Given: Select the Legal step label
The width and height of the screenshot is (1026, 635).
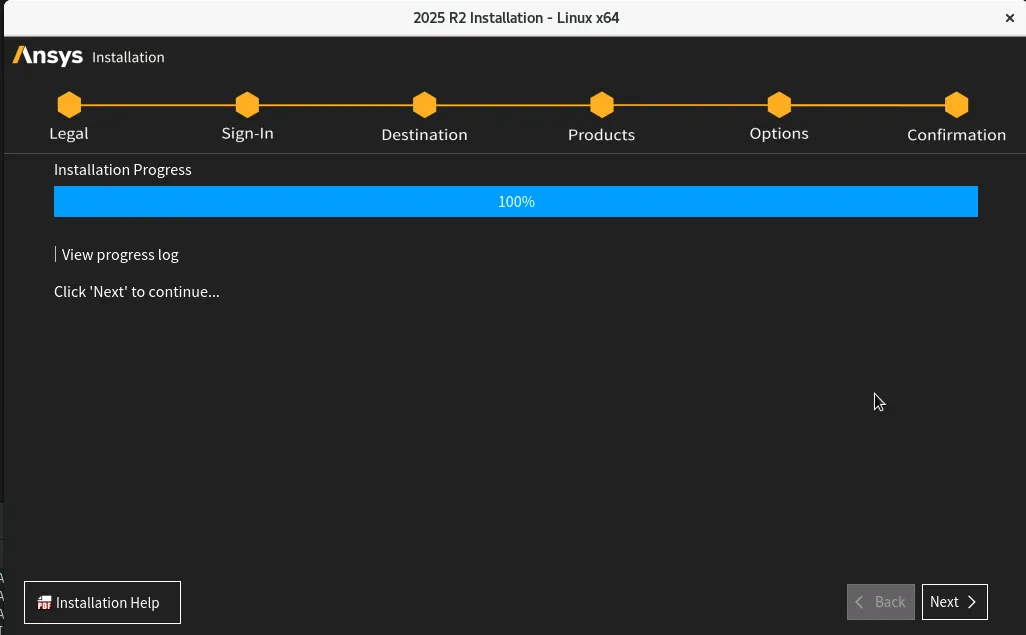Looking at the screenshot, I should coord(69,134).
